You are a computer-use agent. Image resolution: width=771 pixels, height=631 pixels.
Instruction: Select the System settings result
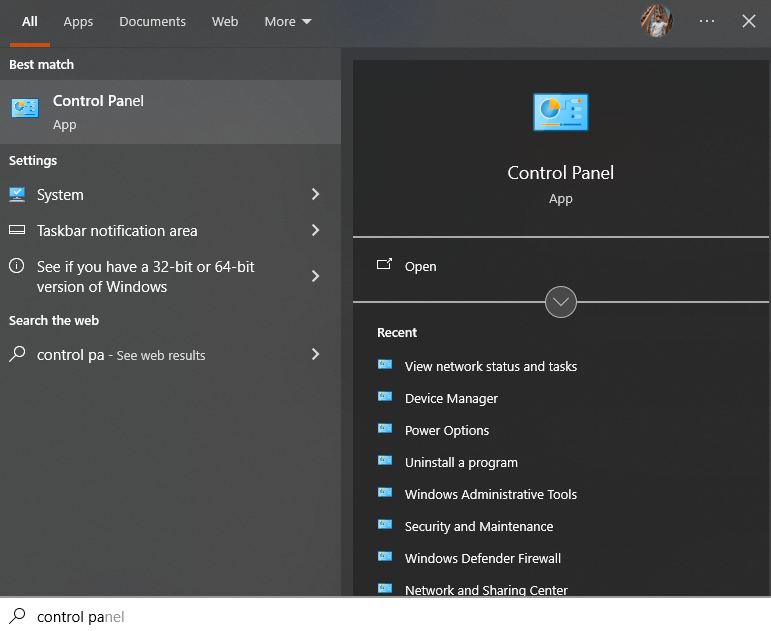coord(170,195)
